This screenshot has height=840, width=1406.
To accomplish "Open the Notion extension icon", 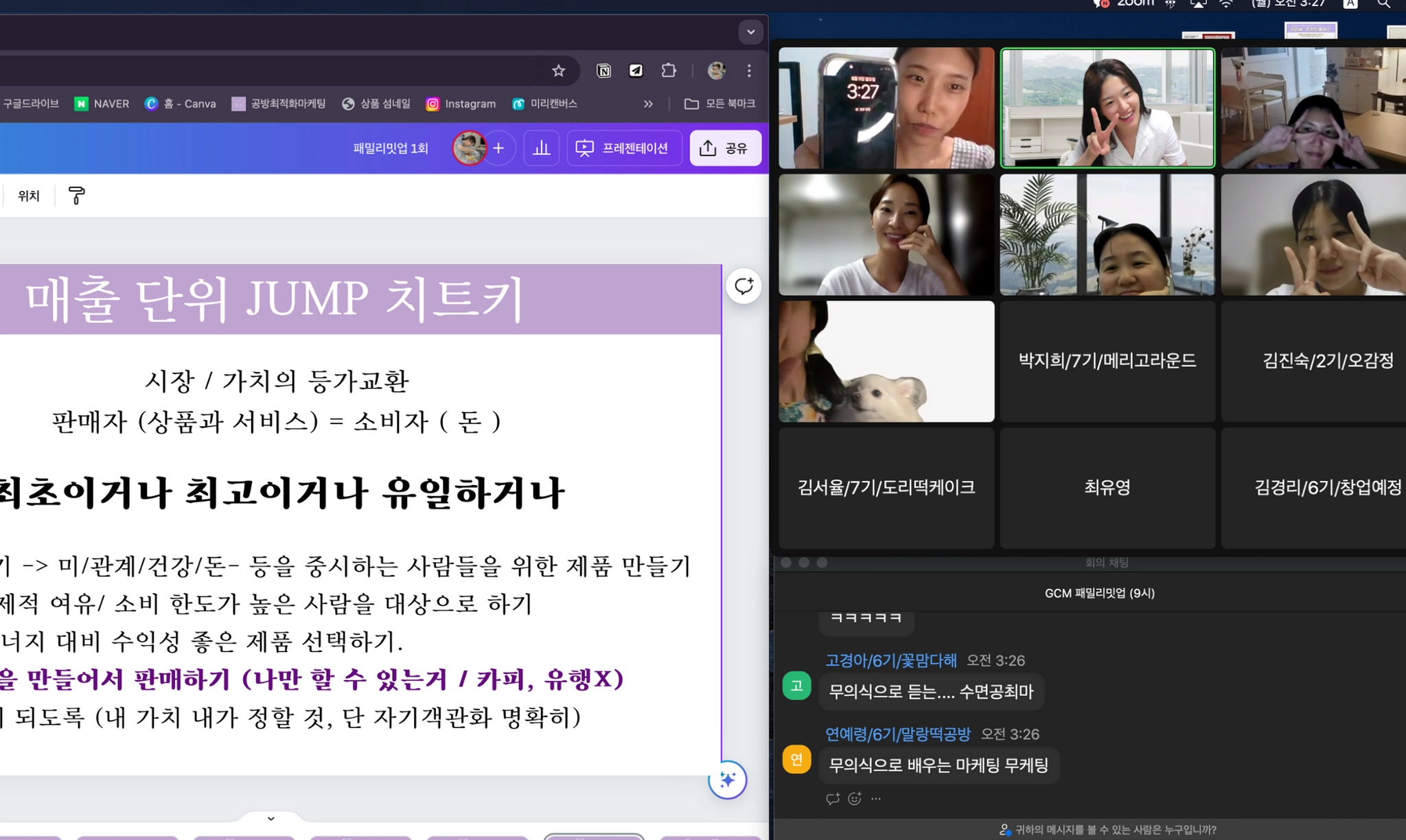I will point(603,71).
